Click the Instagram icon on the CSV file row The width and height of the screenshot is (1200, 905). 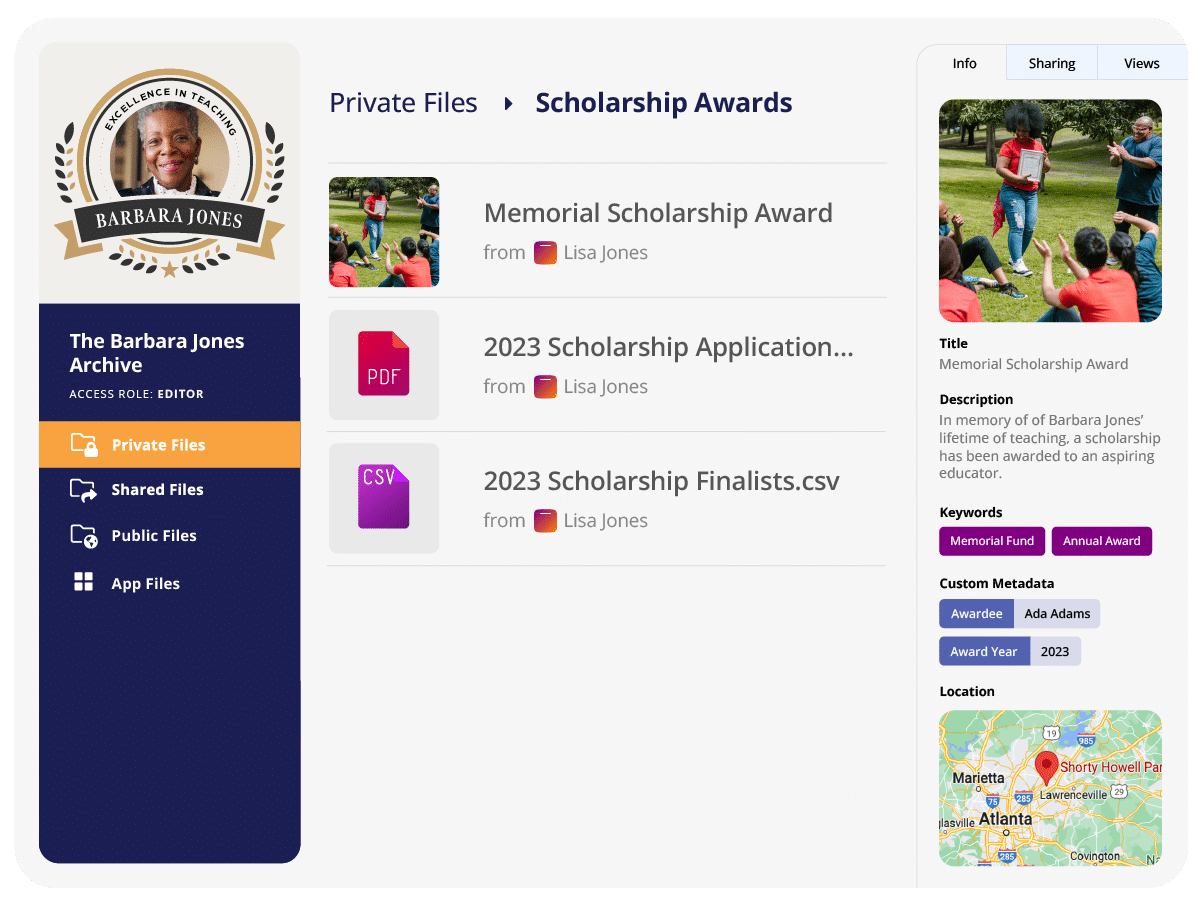click(x=545, y=520)
